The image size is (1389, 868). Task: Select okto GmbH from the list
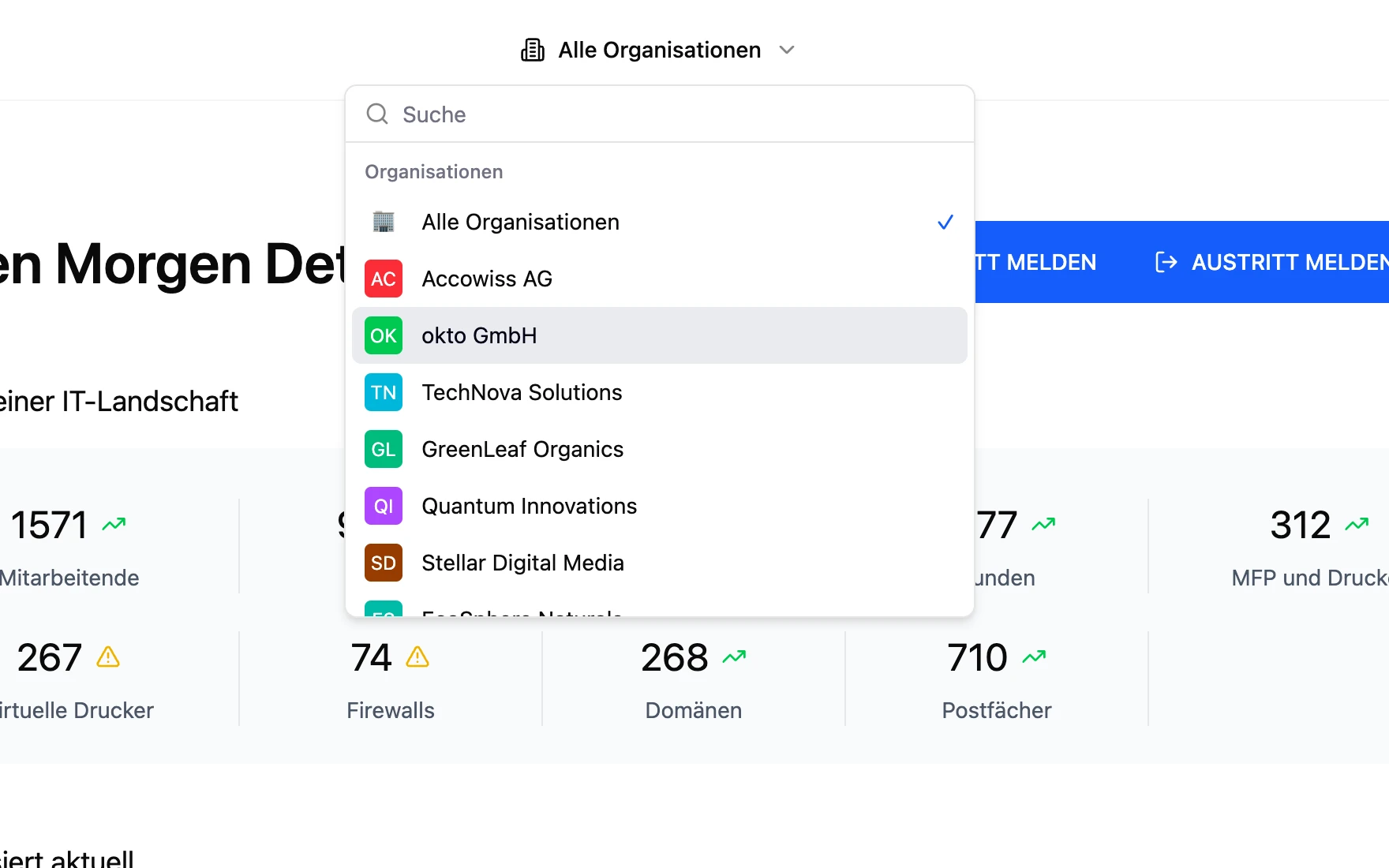coord(660,335)
